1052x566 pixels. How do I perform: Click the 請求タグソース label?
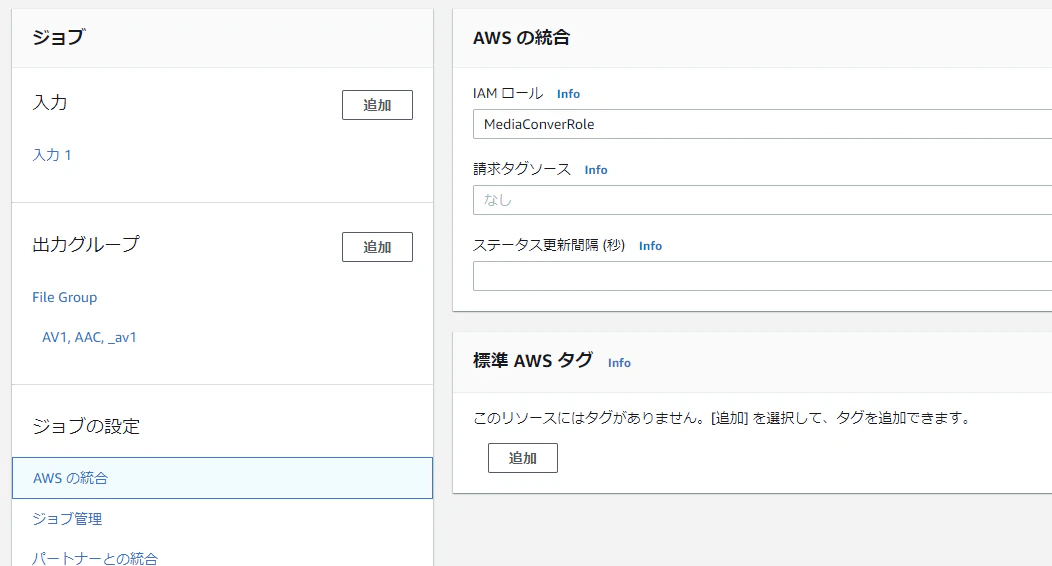click(522, 169)
